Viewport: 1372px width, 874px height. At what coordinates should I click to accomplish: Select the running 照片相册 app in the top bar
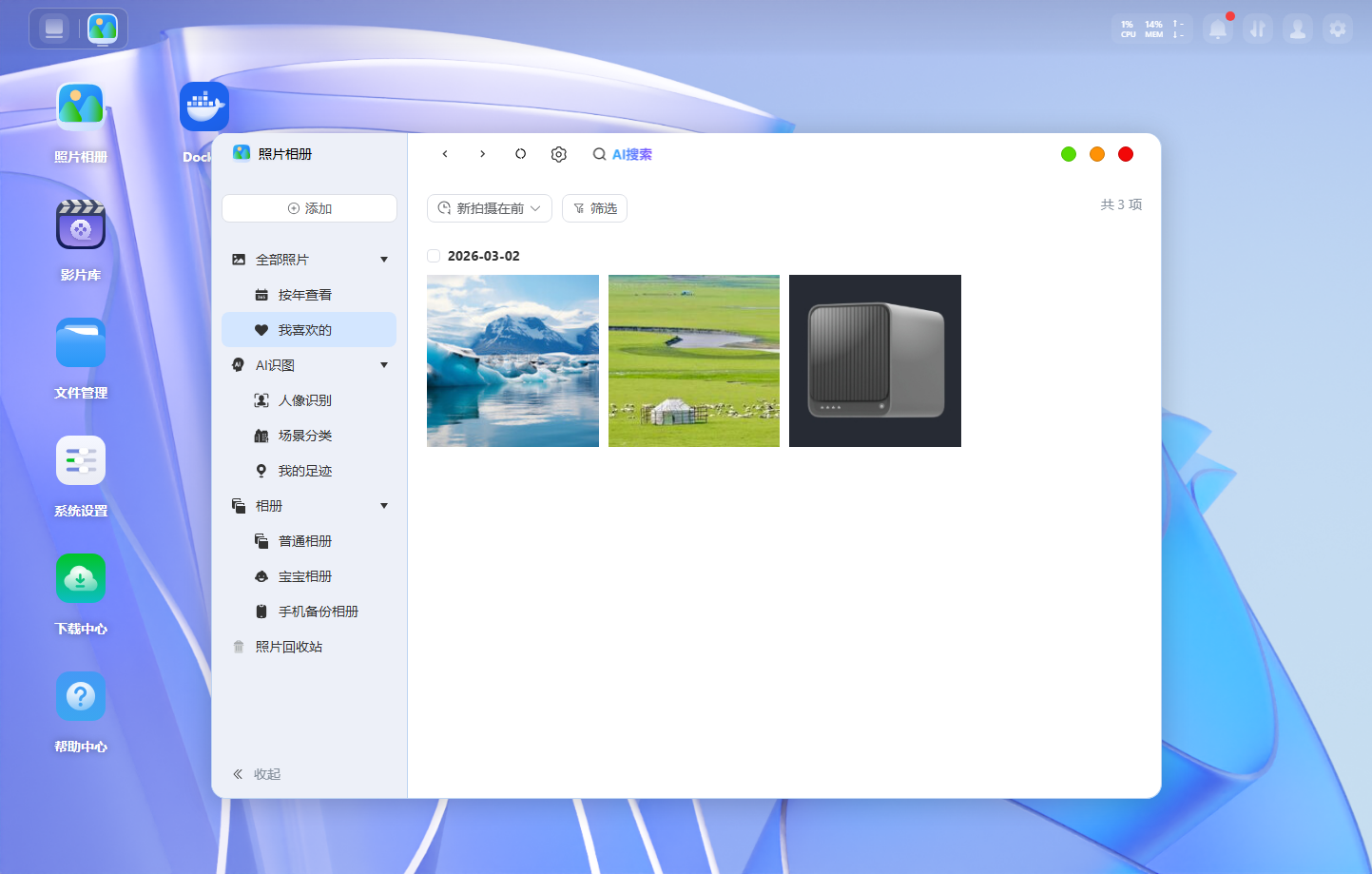(x=103, y=29)
